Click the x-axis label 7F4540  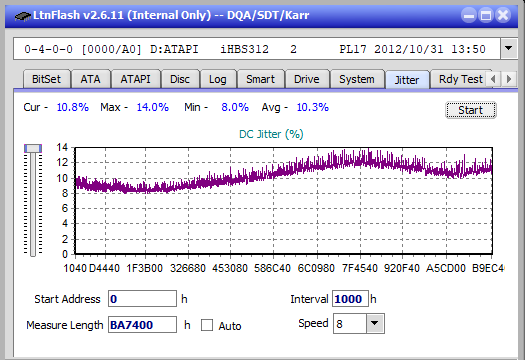click(x=360, y=268)
